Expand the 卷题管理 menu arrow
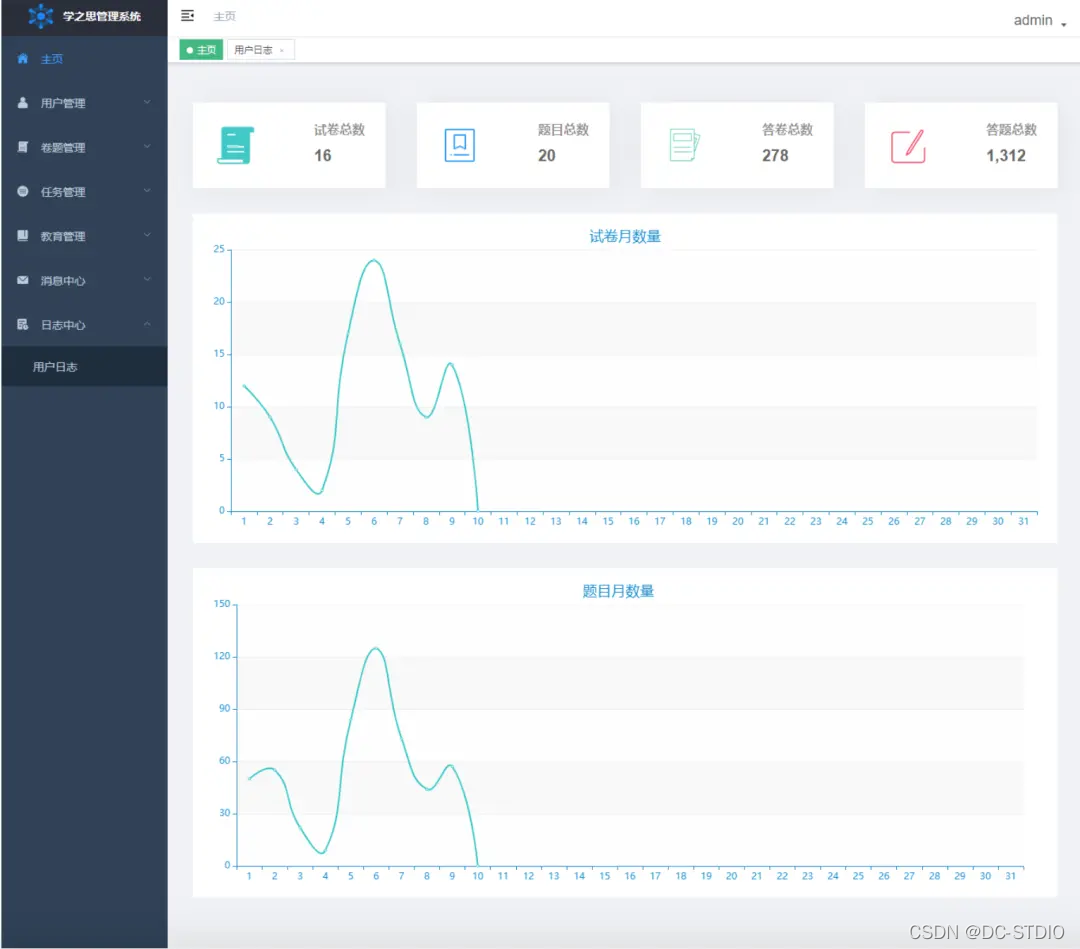This screenshot has height=949, width=1080. (147, 147)
